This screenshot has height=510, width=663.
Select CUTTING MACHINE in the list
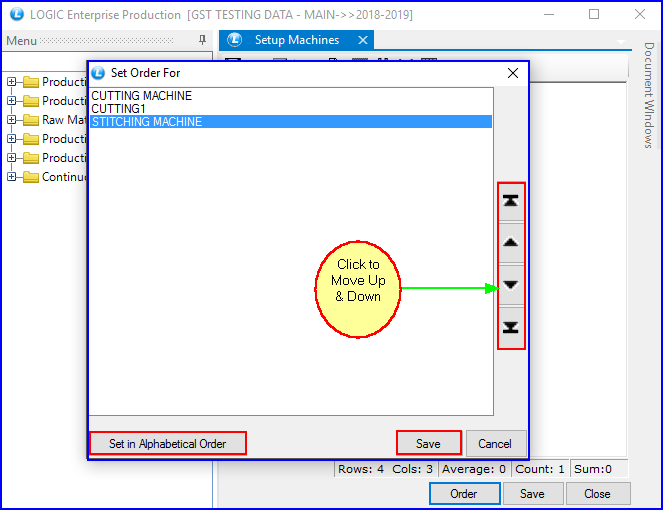(x=142, y=96)
